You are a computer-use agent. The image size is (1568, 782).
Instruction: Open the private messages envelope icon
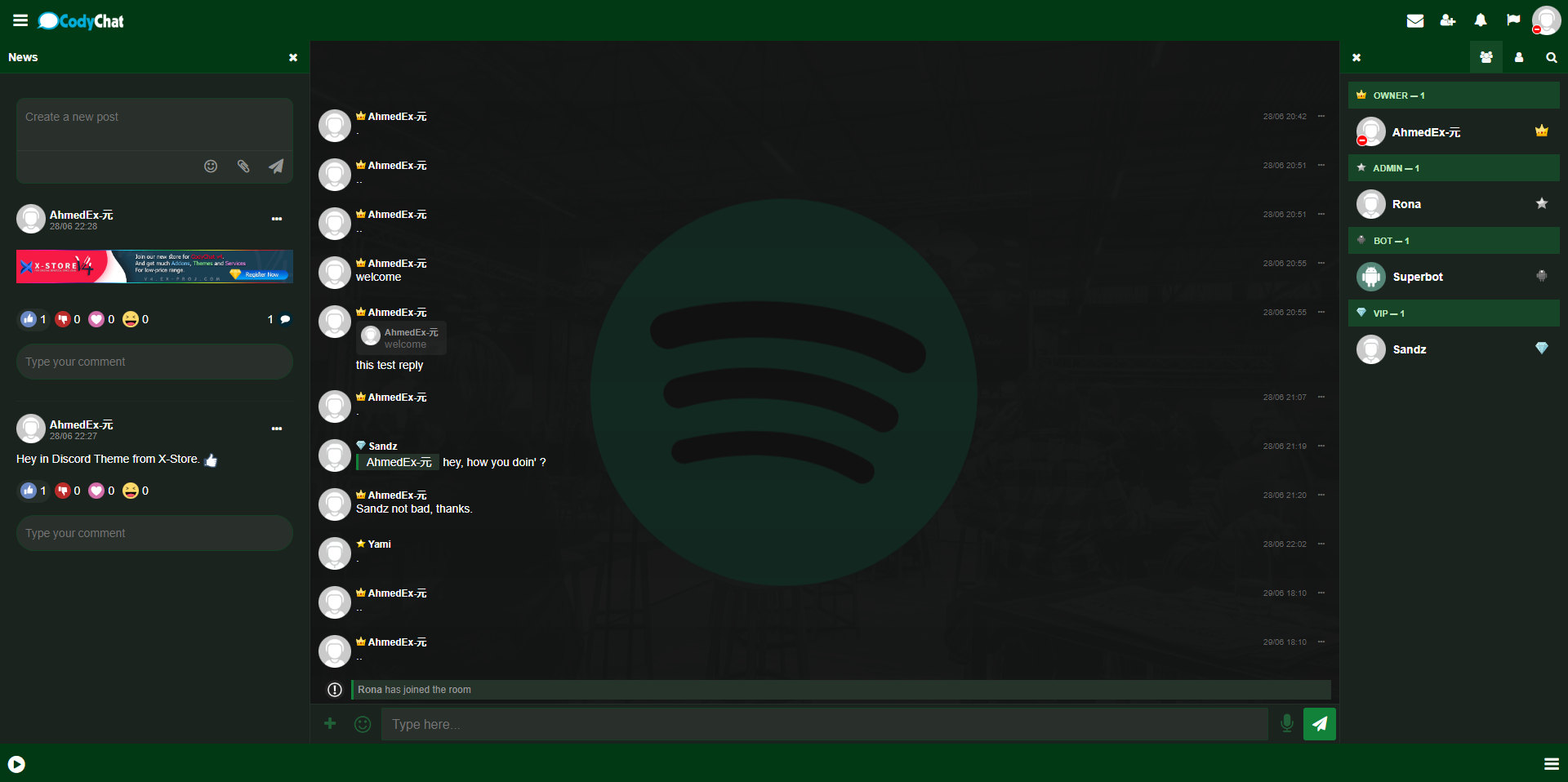[1415, 20]
